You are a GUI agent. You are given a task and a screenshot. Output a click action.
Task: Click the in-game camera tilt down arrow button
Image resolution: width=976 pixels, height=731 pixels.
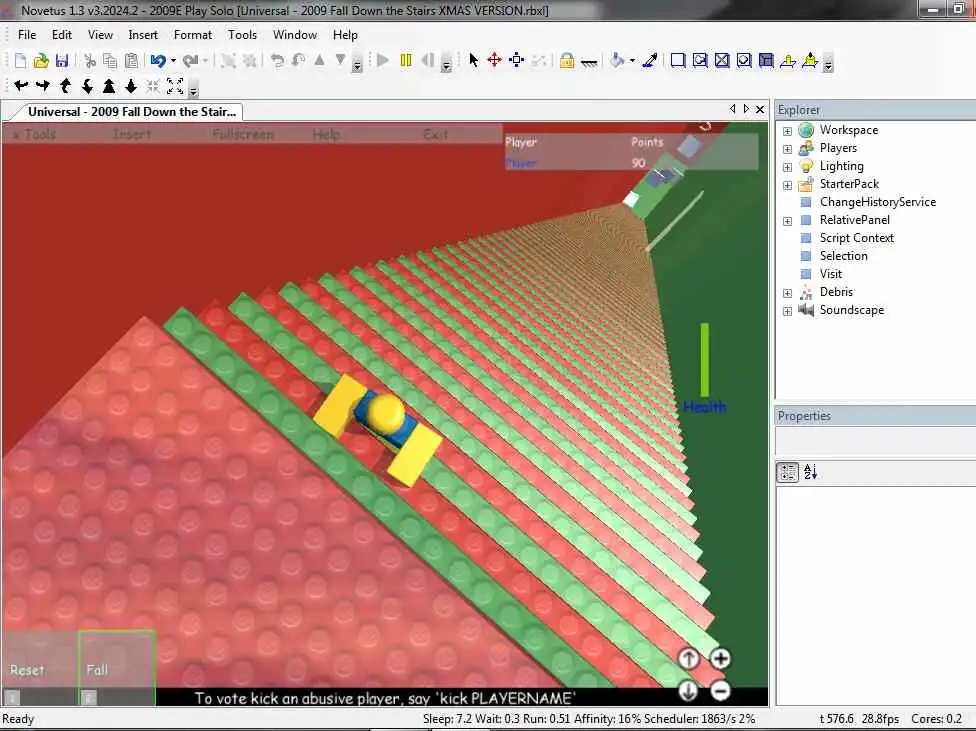point(688,691)
